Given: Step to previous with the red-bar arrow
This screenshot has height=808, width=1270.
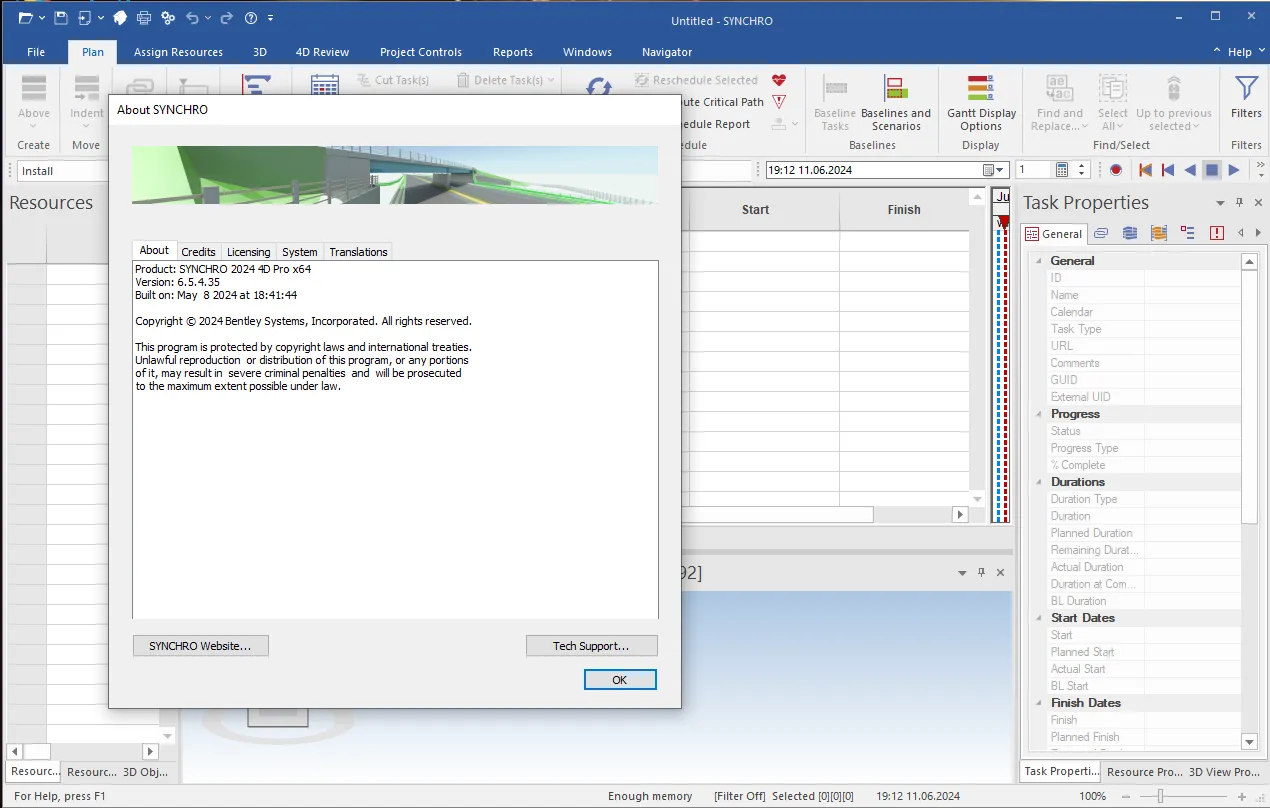Looking at the screenshot, I should (1167, 170).
